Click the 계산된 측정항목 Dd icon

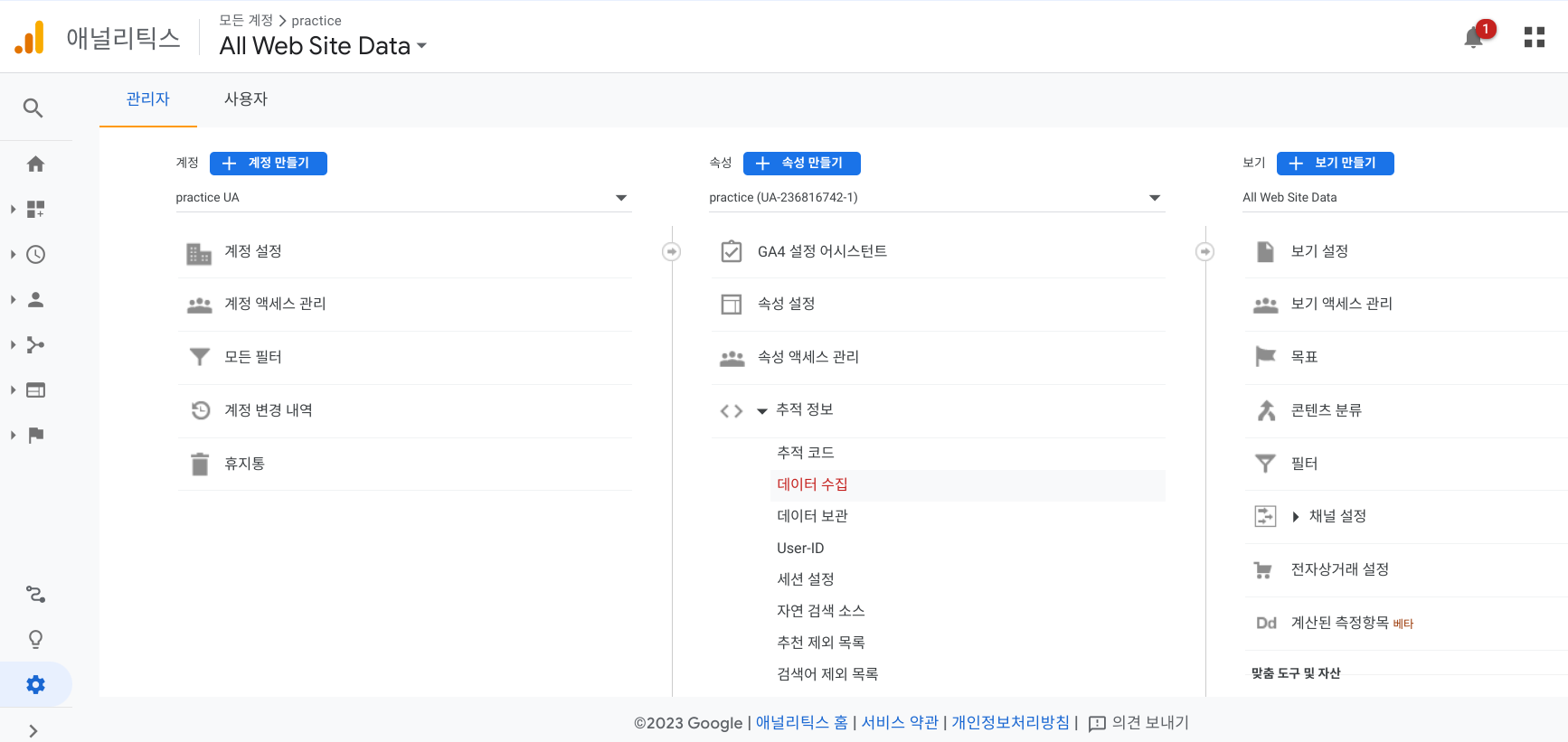point(1266,623)
